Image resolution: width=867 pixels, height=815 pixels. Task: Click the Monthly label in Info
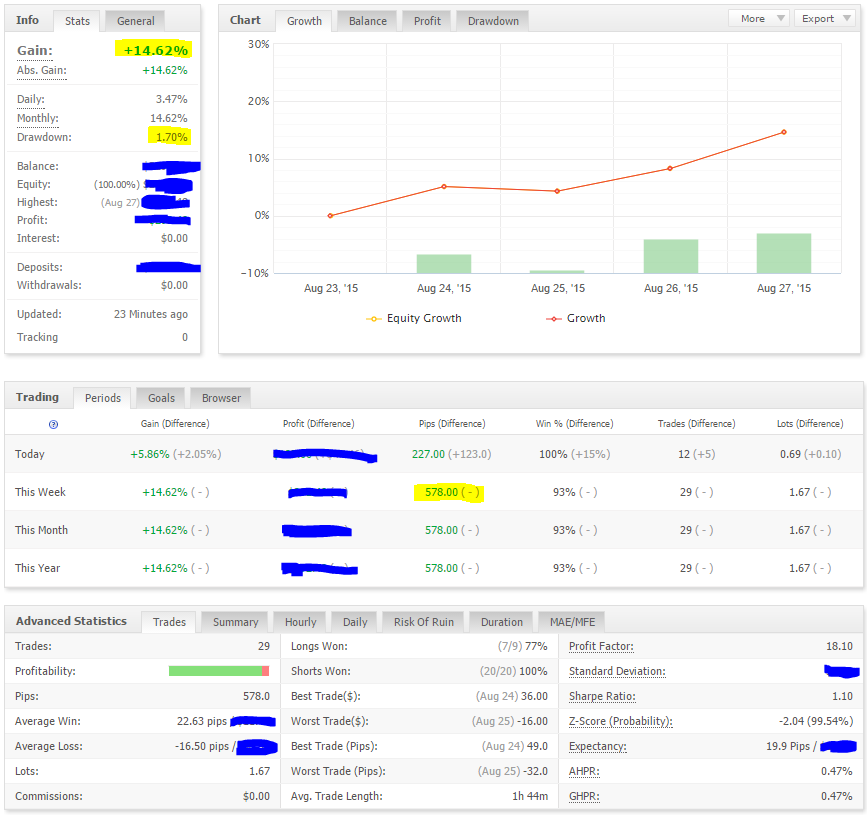(x=38, y=118)
